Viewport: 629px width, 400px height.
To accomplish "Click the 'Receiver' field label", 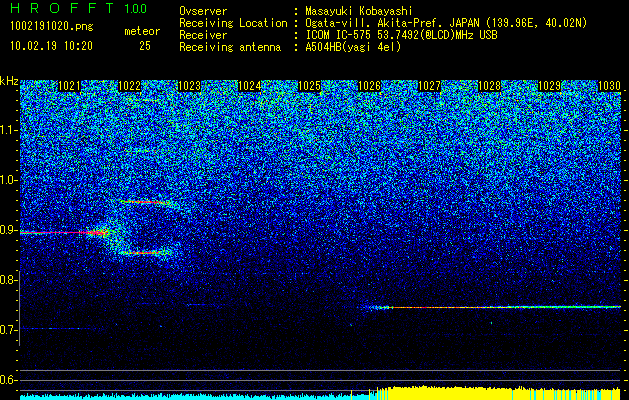I will (203, 35).
